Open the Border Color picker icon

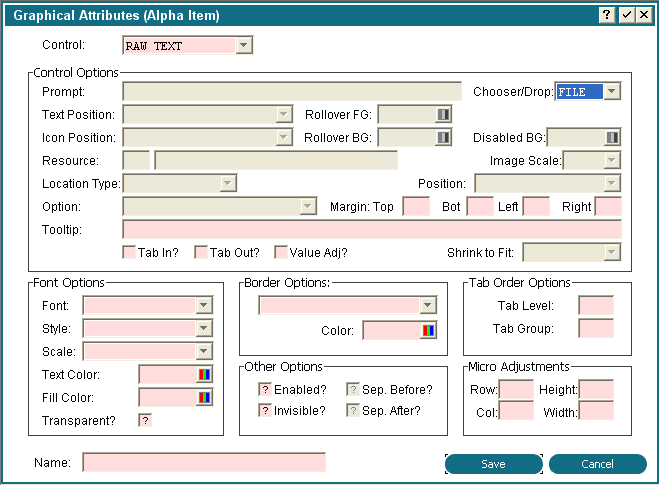click(x=429, y=331)
